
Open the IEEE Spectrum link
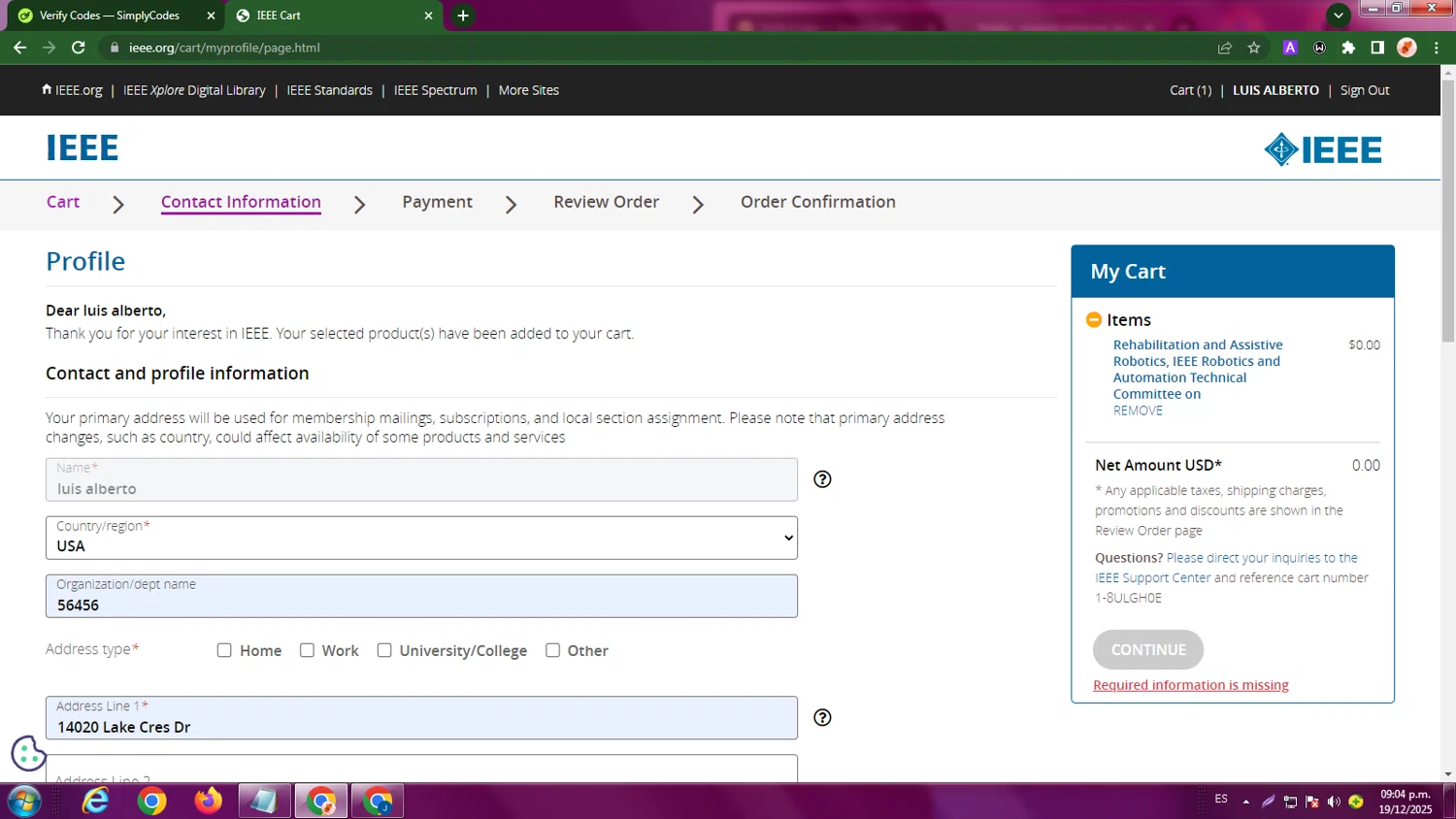[435, 90]
